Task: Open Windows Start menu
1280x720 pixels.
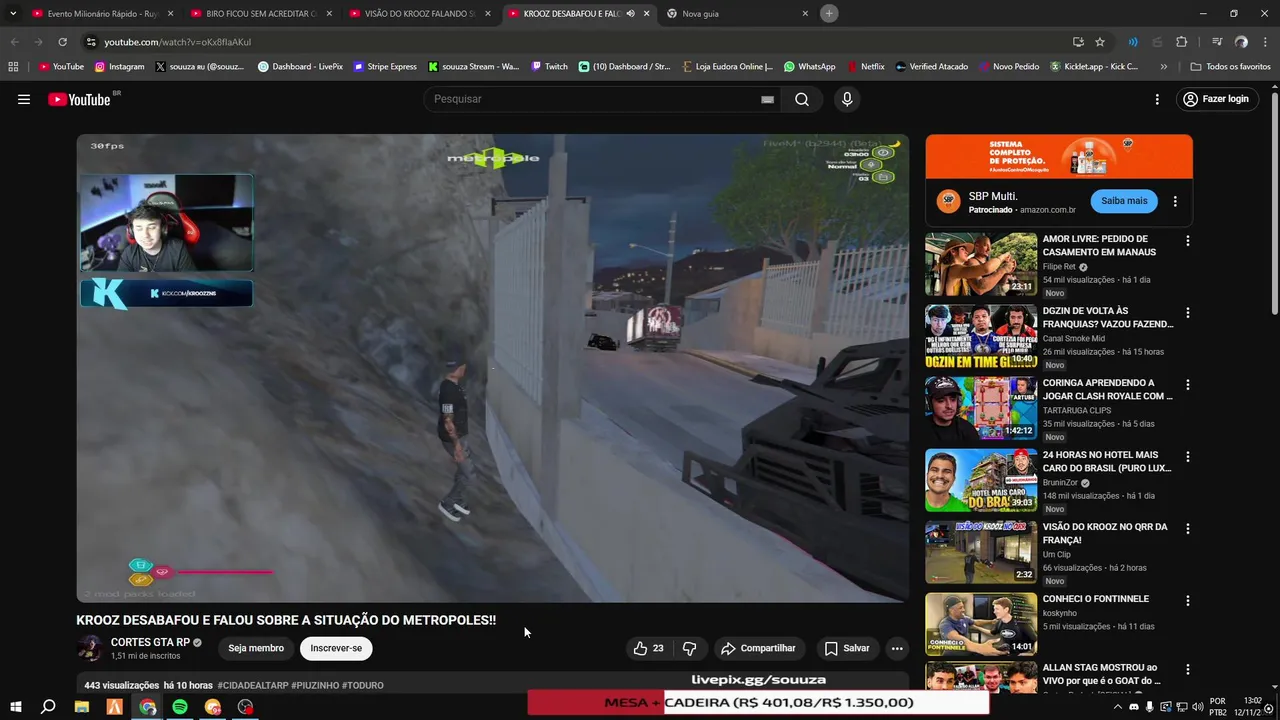Action: pyautogui.click(x=16, y=707)
